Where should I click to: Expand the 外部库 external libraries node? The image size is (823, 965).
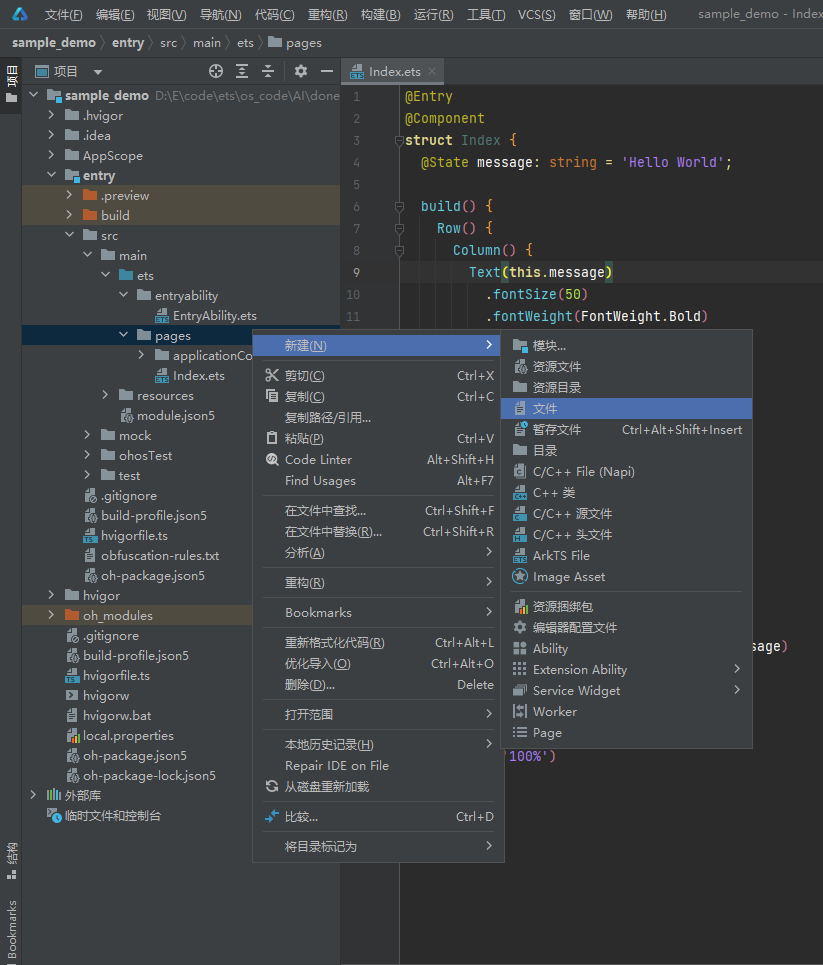34,795
